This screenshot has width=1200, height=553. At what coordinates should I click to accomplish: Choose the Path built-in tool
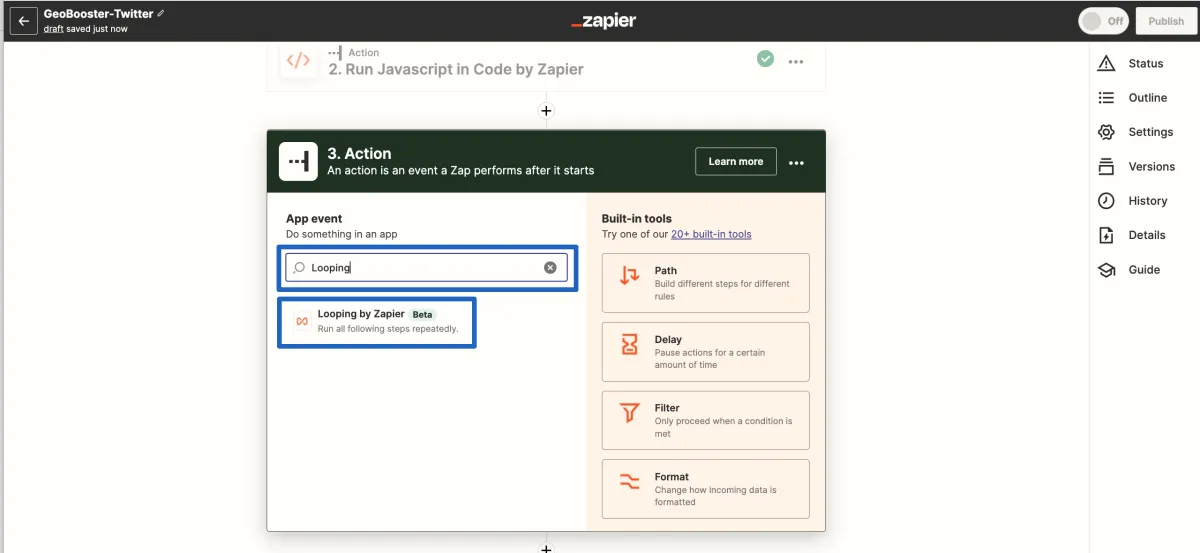coord(705,283)
